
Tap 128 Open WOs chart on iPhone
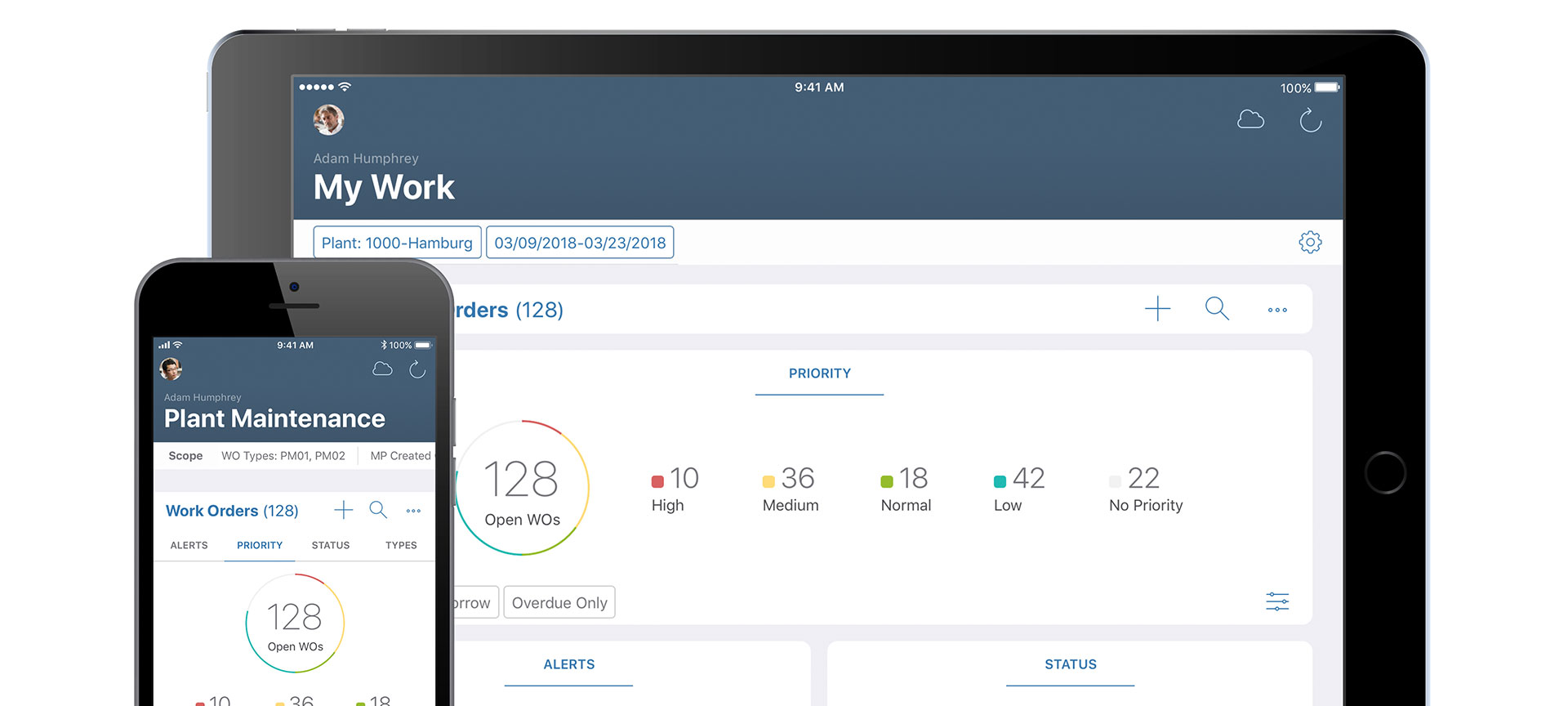pyautogui.click(x=295, y=623)
